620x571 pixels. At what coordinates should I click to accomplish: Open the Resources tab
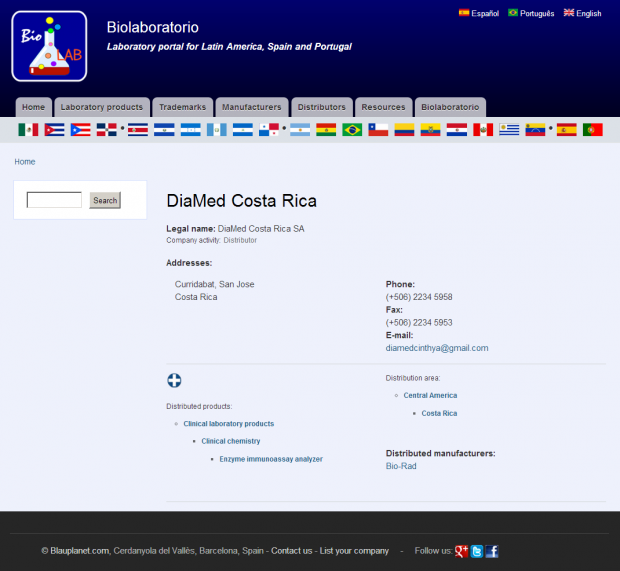[384, 107]
